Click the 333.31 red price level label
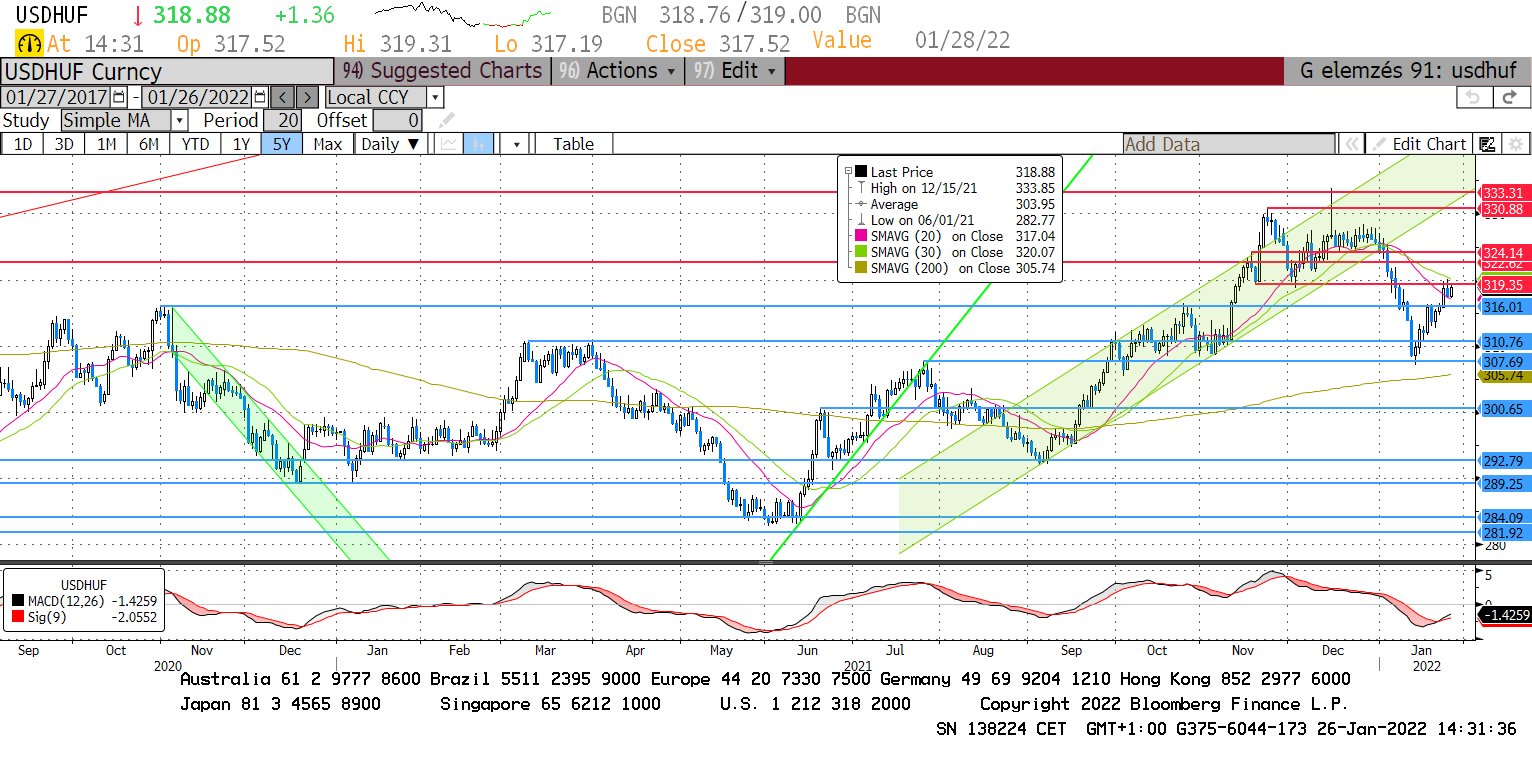Screen dimensions: 1532x758 tap(1503, 193)
